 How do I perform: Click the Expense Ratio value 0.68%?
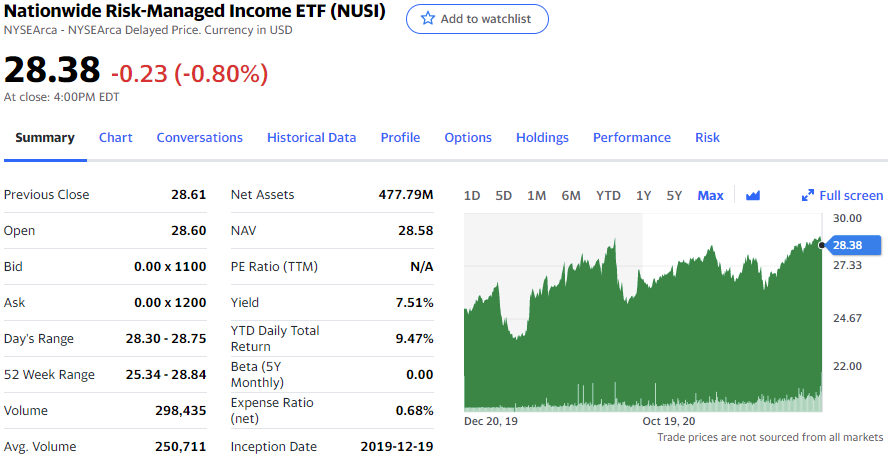[415, 411]
